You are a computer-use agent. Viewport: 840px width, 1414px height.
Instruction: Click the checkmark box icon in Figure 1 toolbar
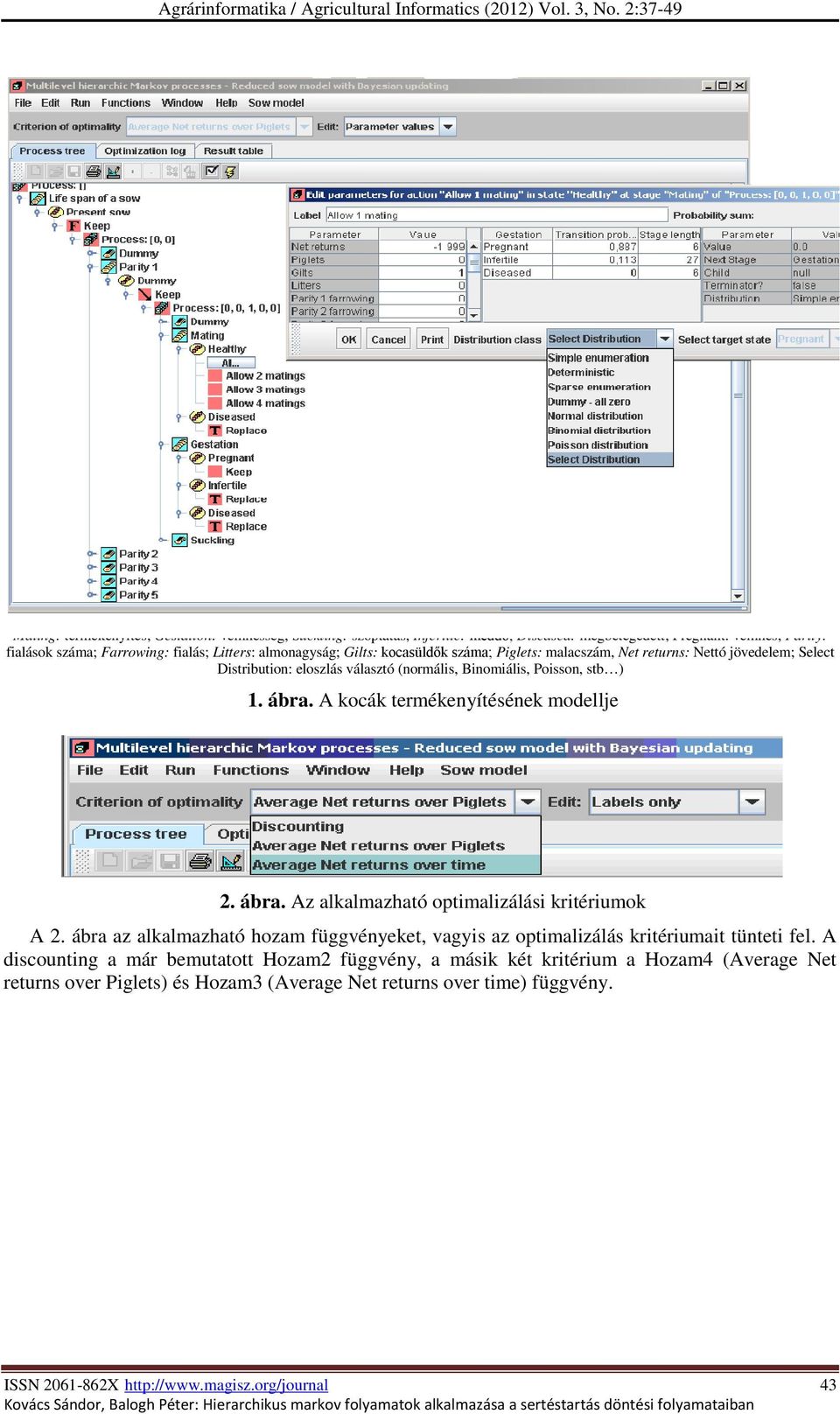coord(212,171)
